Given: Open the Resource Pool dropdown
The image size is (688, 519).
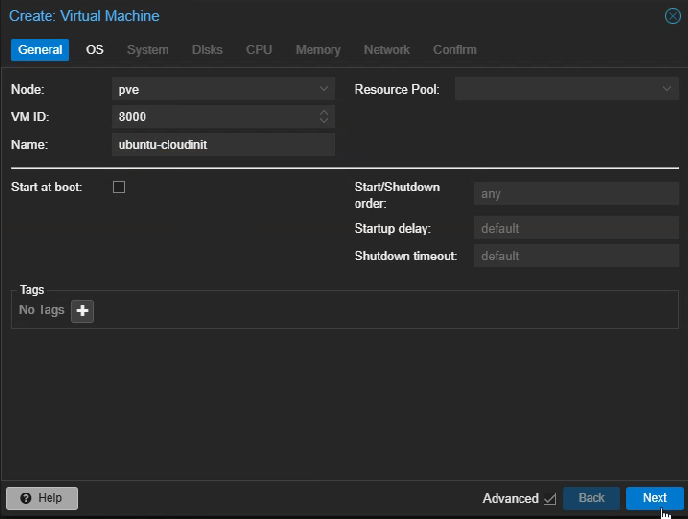Looking at the screenshot, I should tap(668, 89).
